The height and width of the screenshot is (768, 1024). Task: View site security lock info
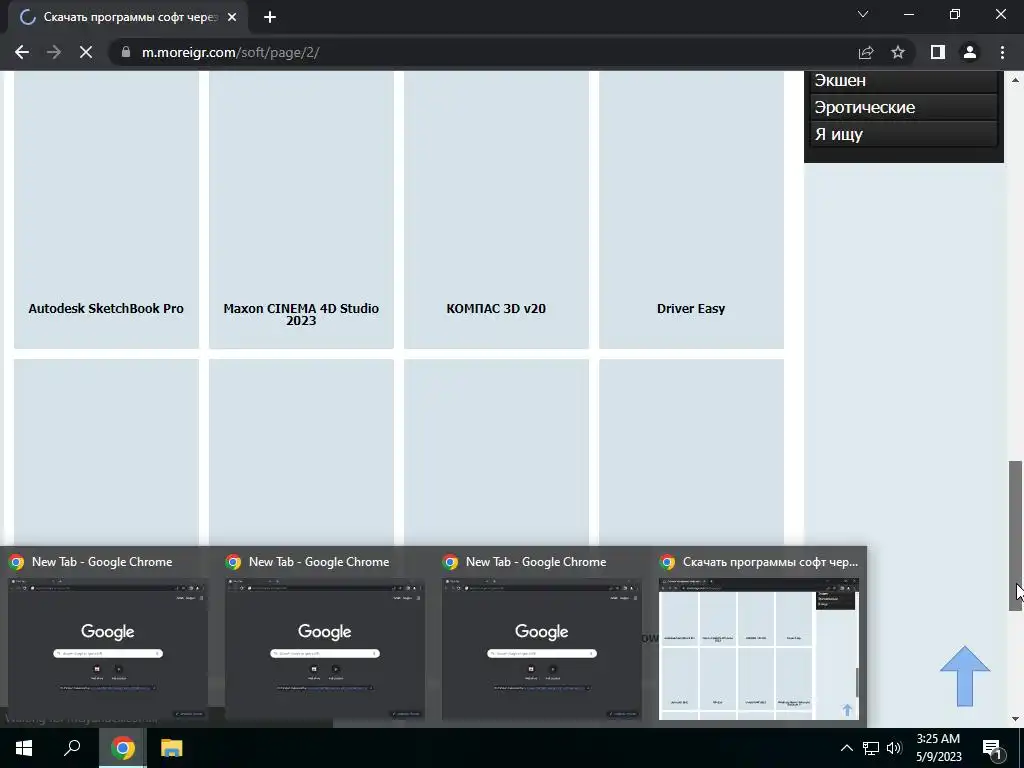(126, 52)
